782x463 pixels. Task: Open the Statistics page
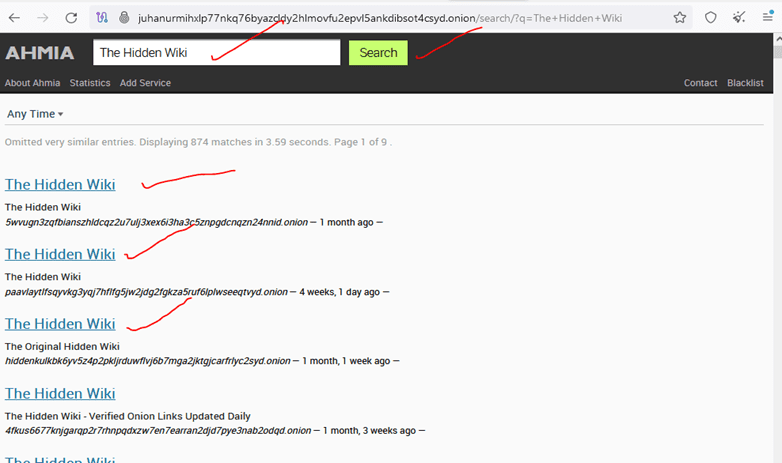click(90, 83)
